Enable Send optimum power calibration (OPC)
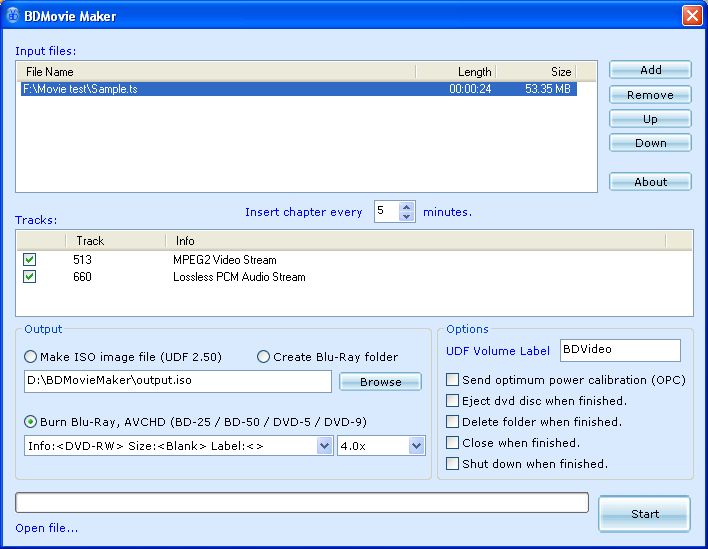708x549 pixels. (x=452, y=379)
